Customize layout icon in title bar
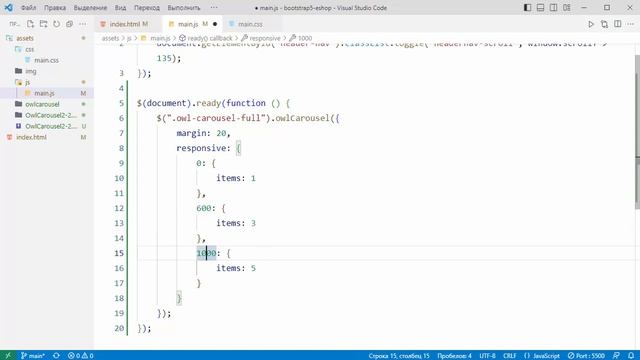The width and height of the screenshot is (640, 360). 567,7
